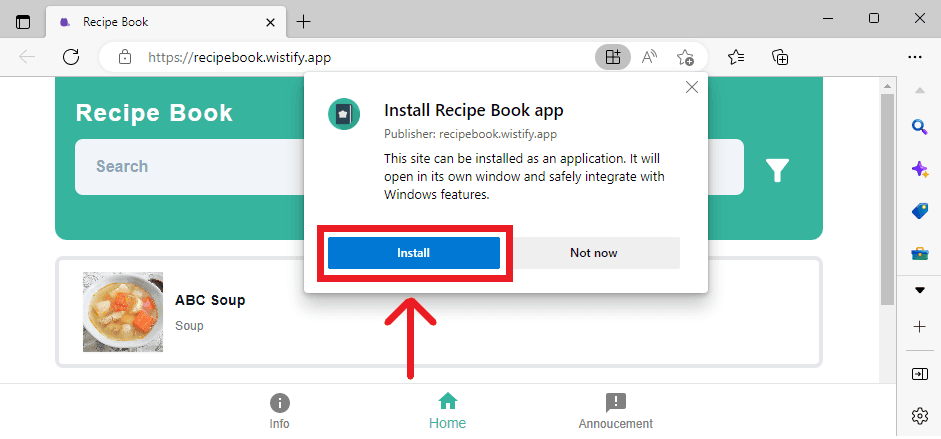Maximize the browser window
Screen dimensions: 941x439
pyautogui.click(x=874, y=19)
